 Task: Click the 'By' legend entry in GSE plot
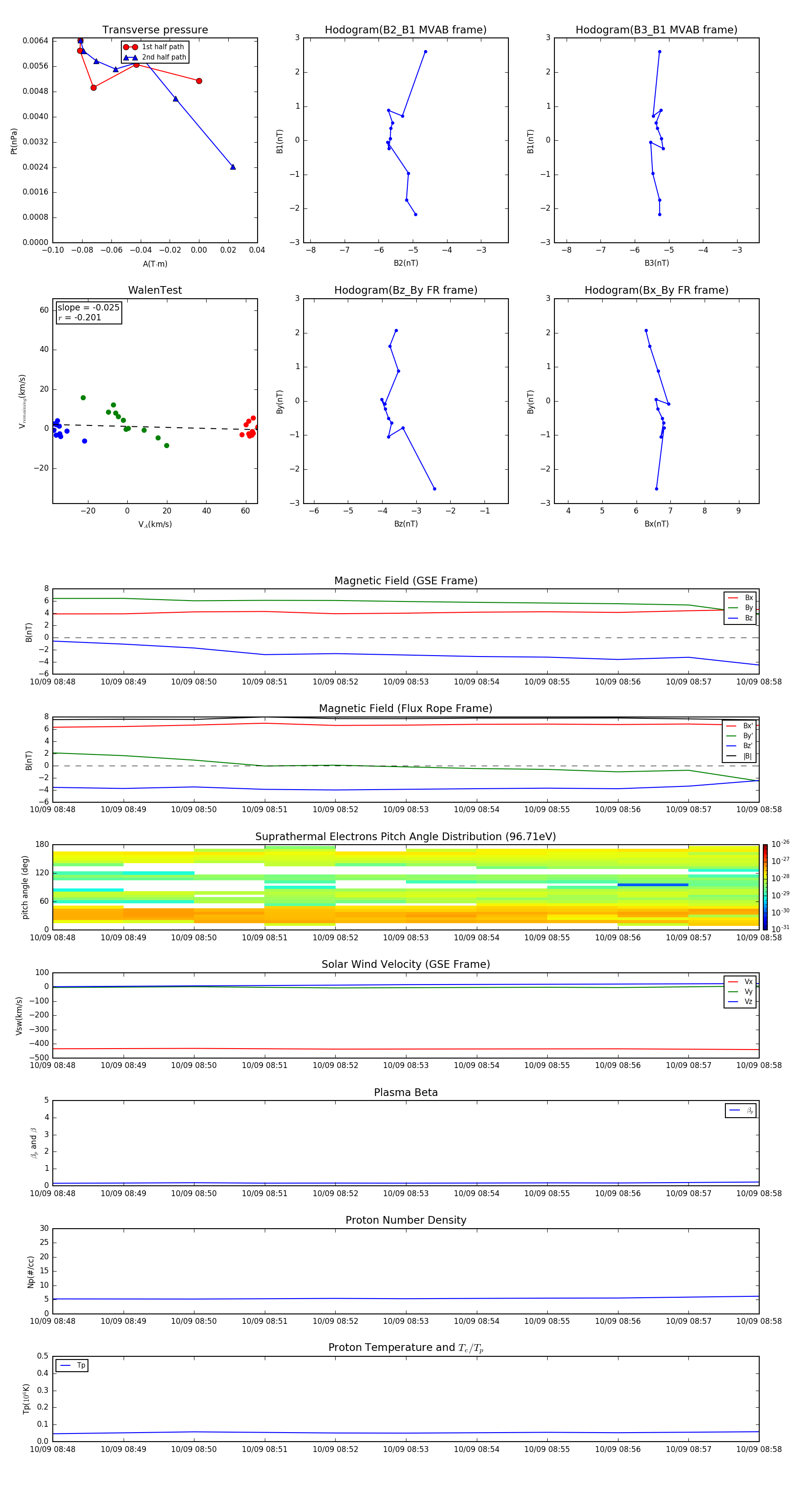click(x=740, y=607)
